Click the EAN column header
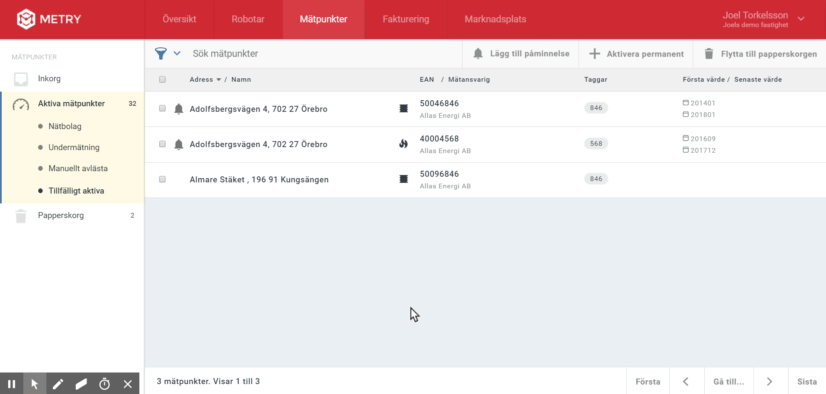The image size is (826, 394). pyautogui.click(x=427, y=80)
